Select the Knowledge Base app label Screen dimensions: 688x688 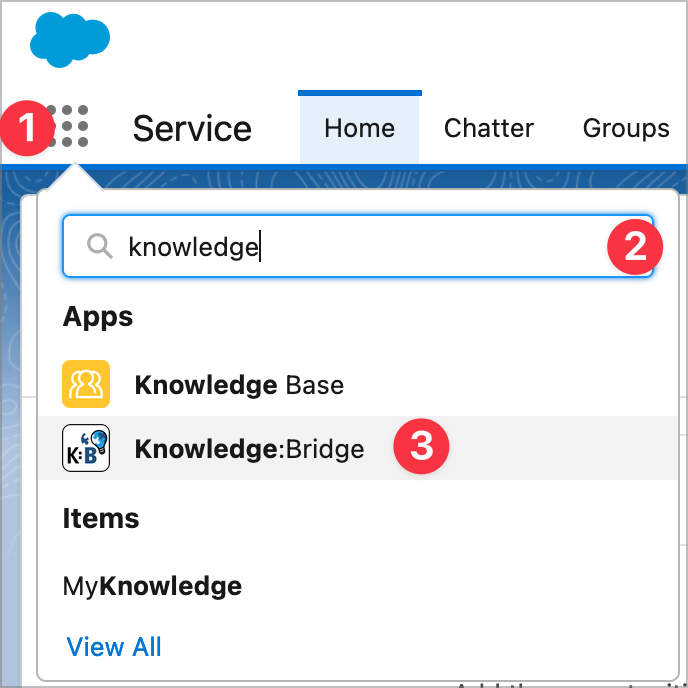(239, 385)
